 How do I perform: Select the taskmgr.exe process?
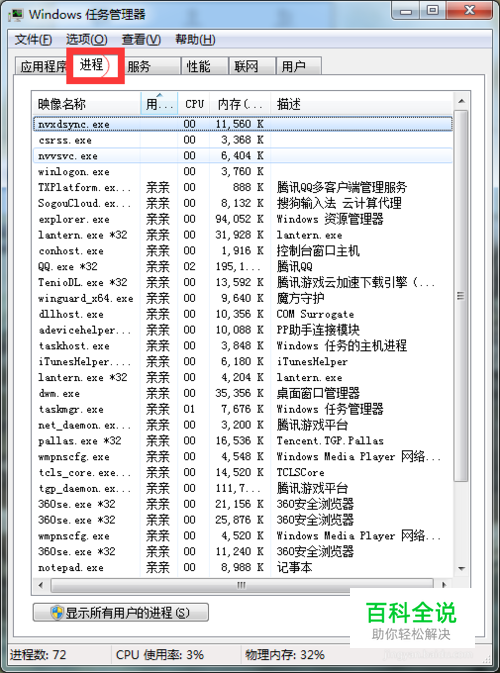tap(242, 409)
